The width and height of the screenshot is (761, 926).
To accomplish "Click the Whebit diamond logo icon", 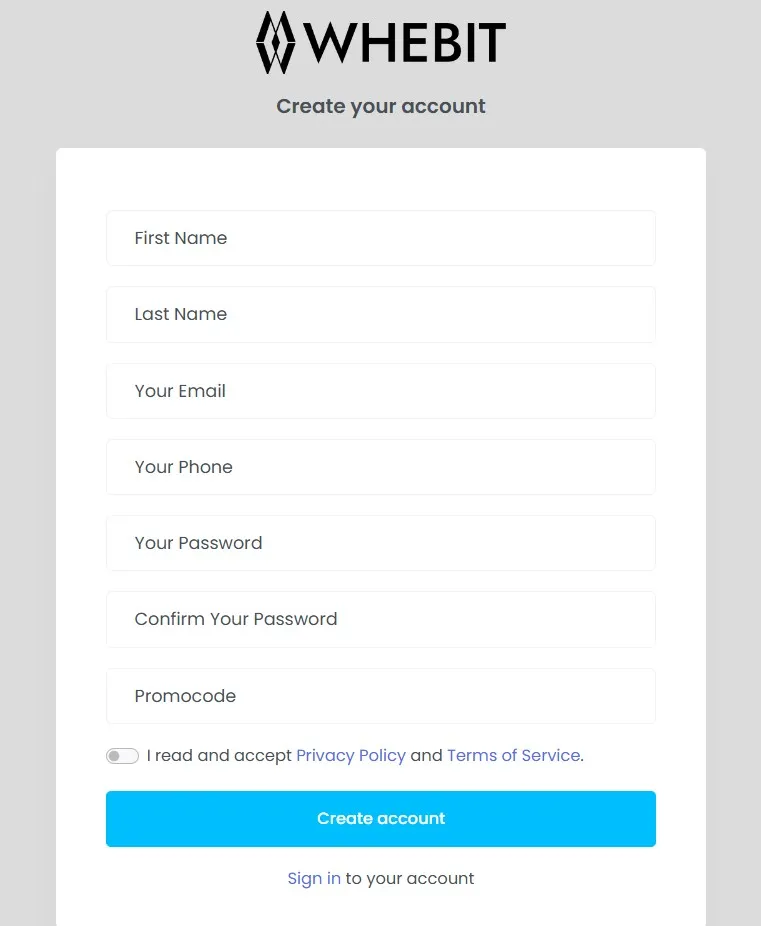I will (x=275, y=43).
